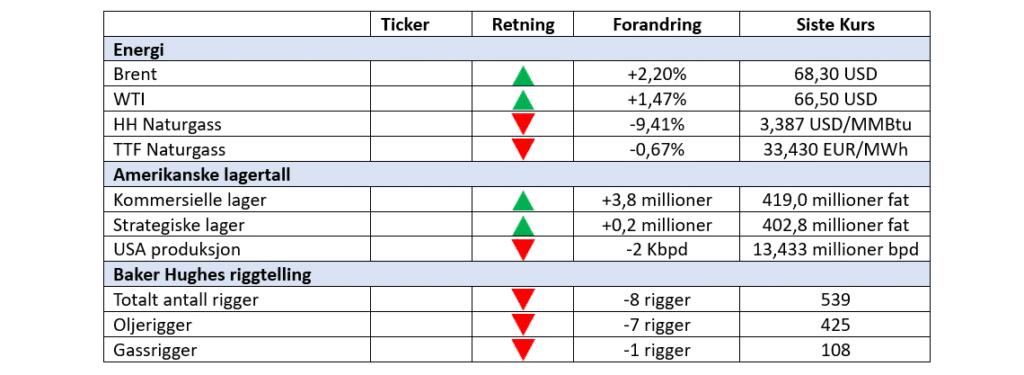Click the green arrow for Kommersielle lager
Image resolution: width=1024 pixels, height=375 pixels.
pyautogui.click(x=523, y=201)
